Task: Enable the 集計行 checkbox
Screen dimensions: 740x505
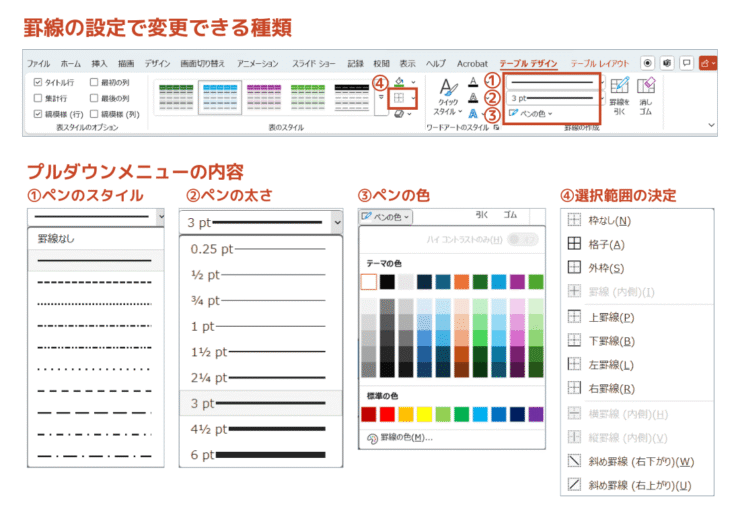Action: pyautogui.click(x=38, y=98)
